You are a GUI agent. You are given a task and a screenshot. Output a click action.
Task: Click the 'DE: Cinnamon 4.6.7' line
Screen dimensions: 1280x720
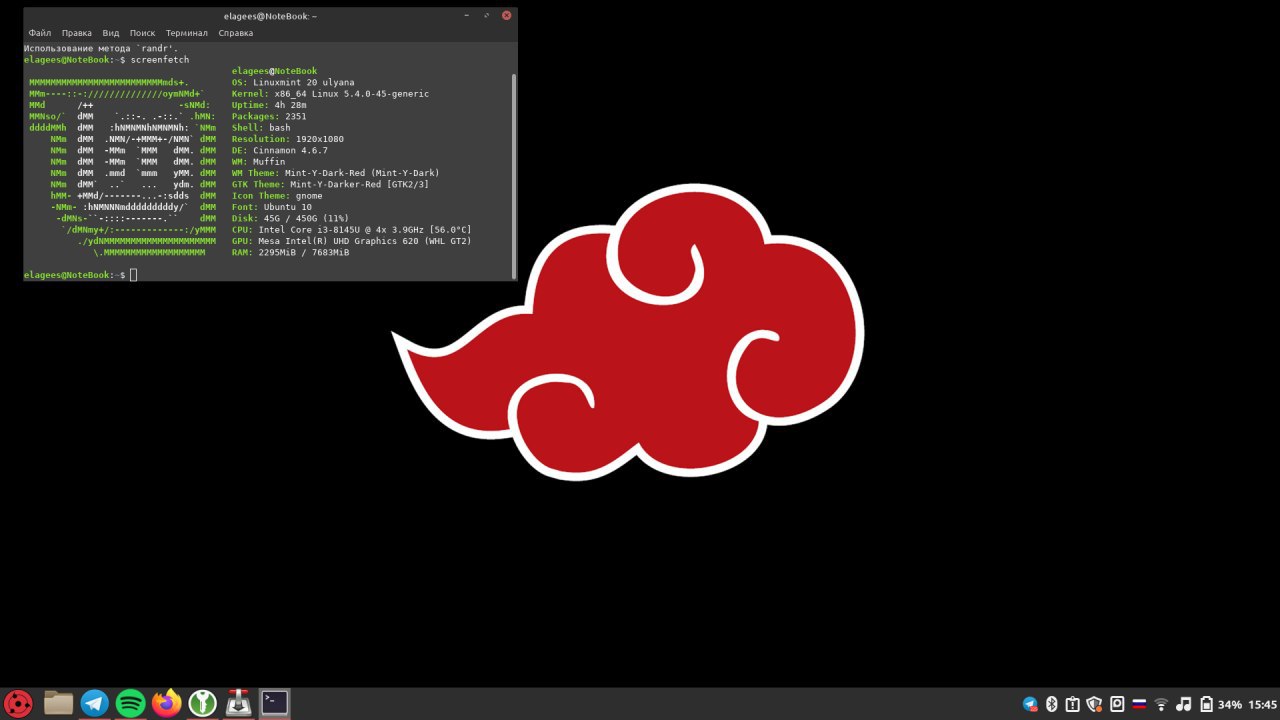click(x=279, y=150)
